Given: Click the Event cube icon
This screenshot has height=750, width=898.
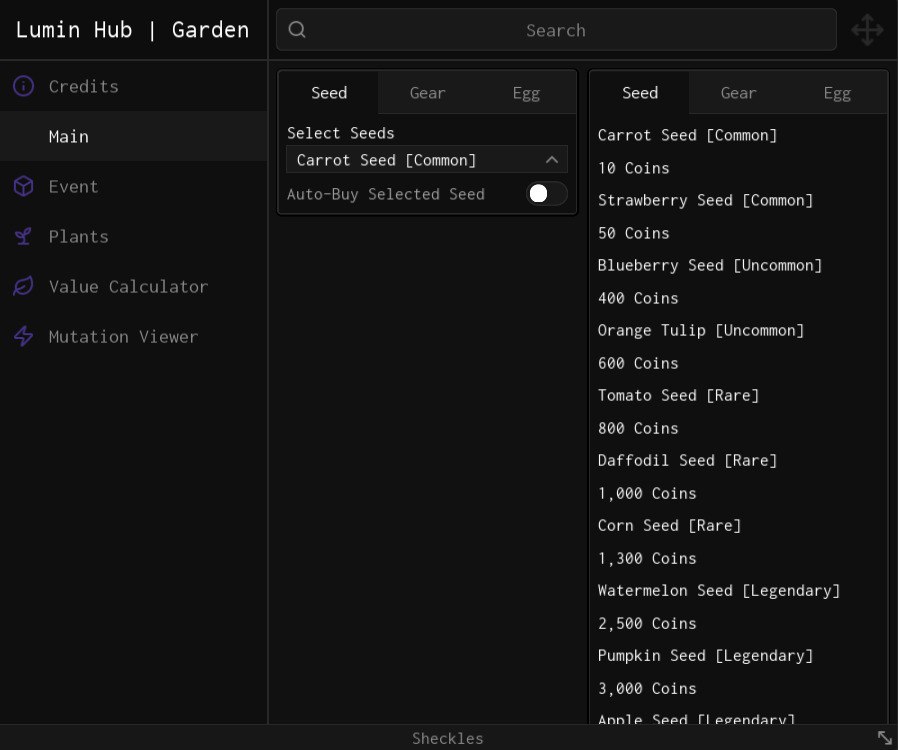Looking at the screenshot, I should [x=23, y=186].
